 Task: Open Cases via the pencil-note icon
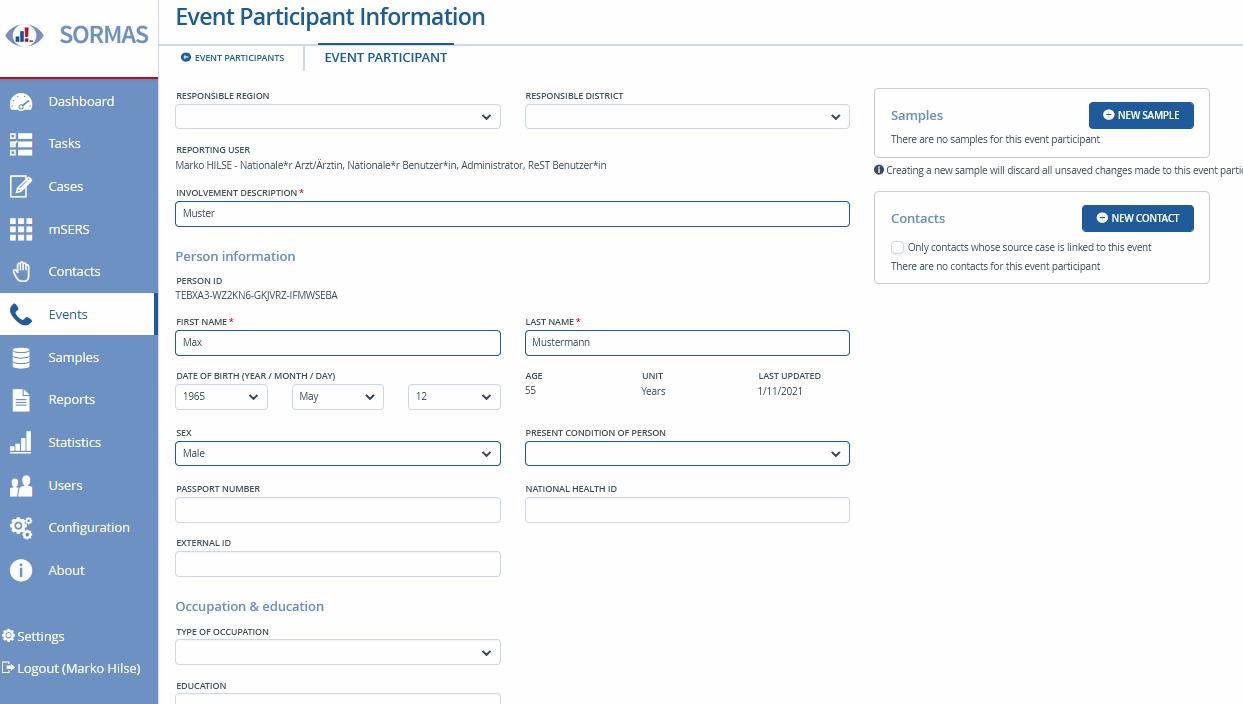[x=21, y=186]
